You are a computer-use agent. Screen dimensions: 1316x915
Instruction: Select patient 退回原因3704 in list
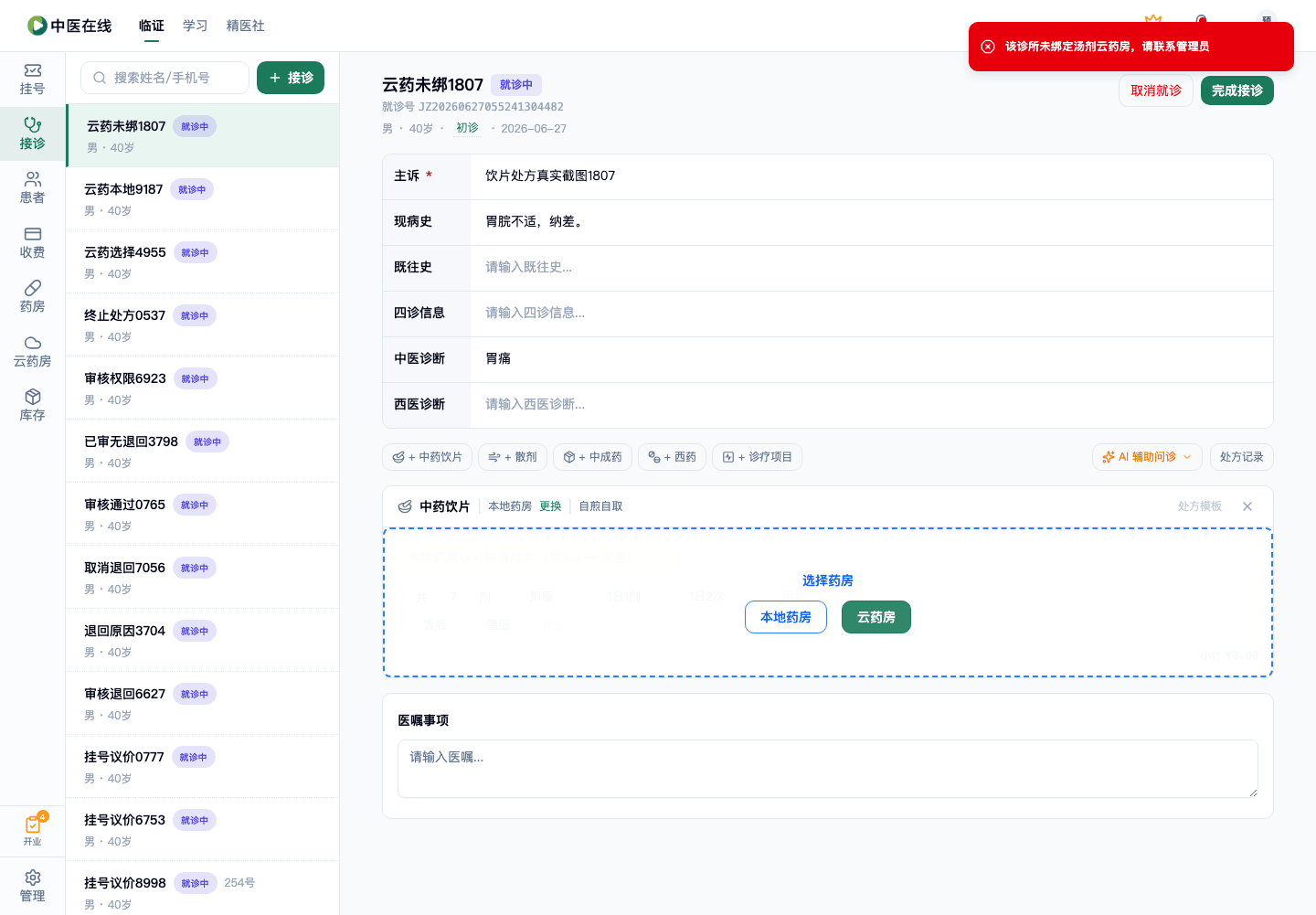(x=203, y=640)
